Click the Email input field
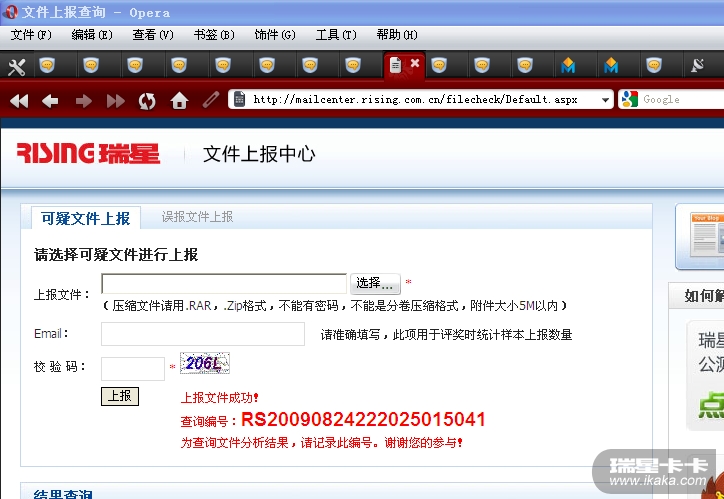The image size is (724, 499). tap(203, 334)
